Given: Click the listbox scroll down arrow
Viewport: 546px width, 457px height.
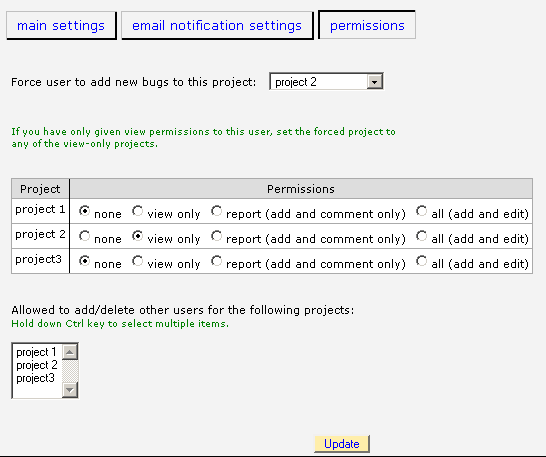Looking at the screenshot, I should pos(70,390).
